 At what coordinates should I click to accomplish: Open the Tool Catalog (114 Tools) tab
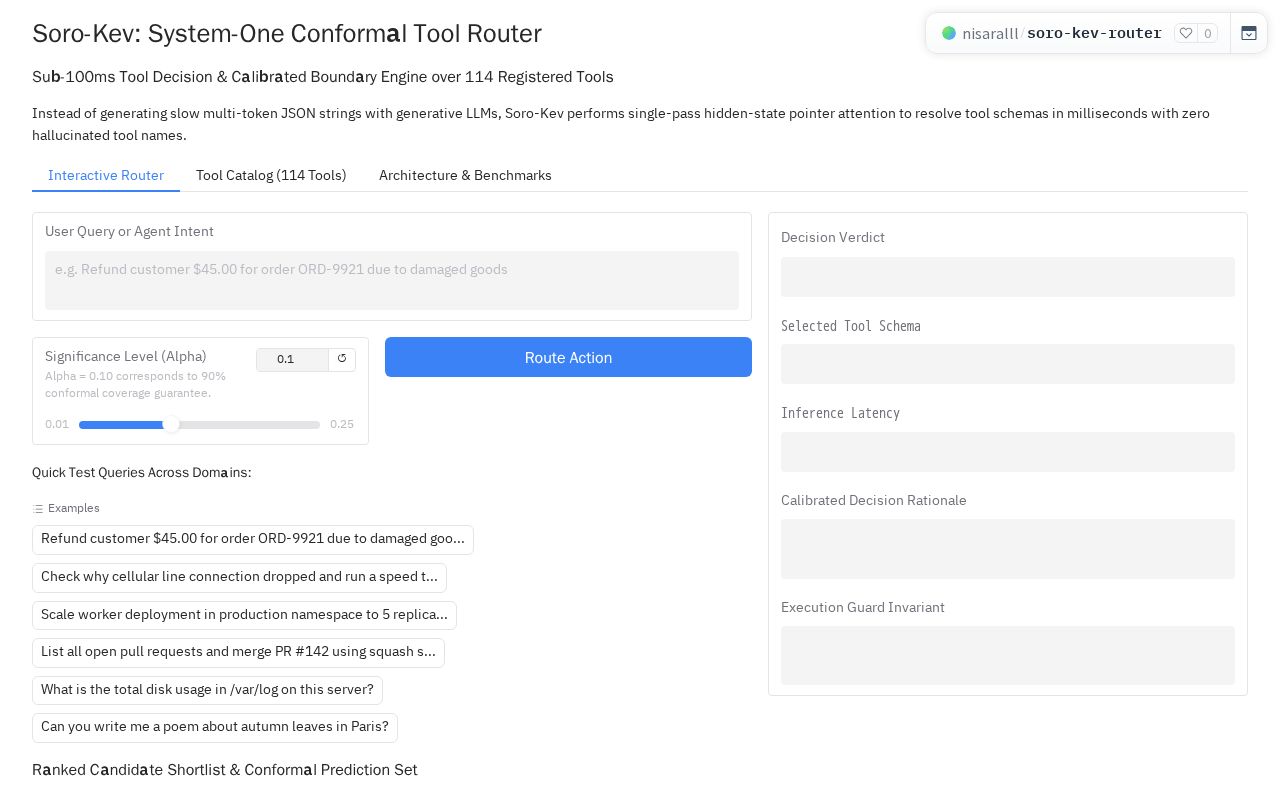[271, 175]
